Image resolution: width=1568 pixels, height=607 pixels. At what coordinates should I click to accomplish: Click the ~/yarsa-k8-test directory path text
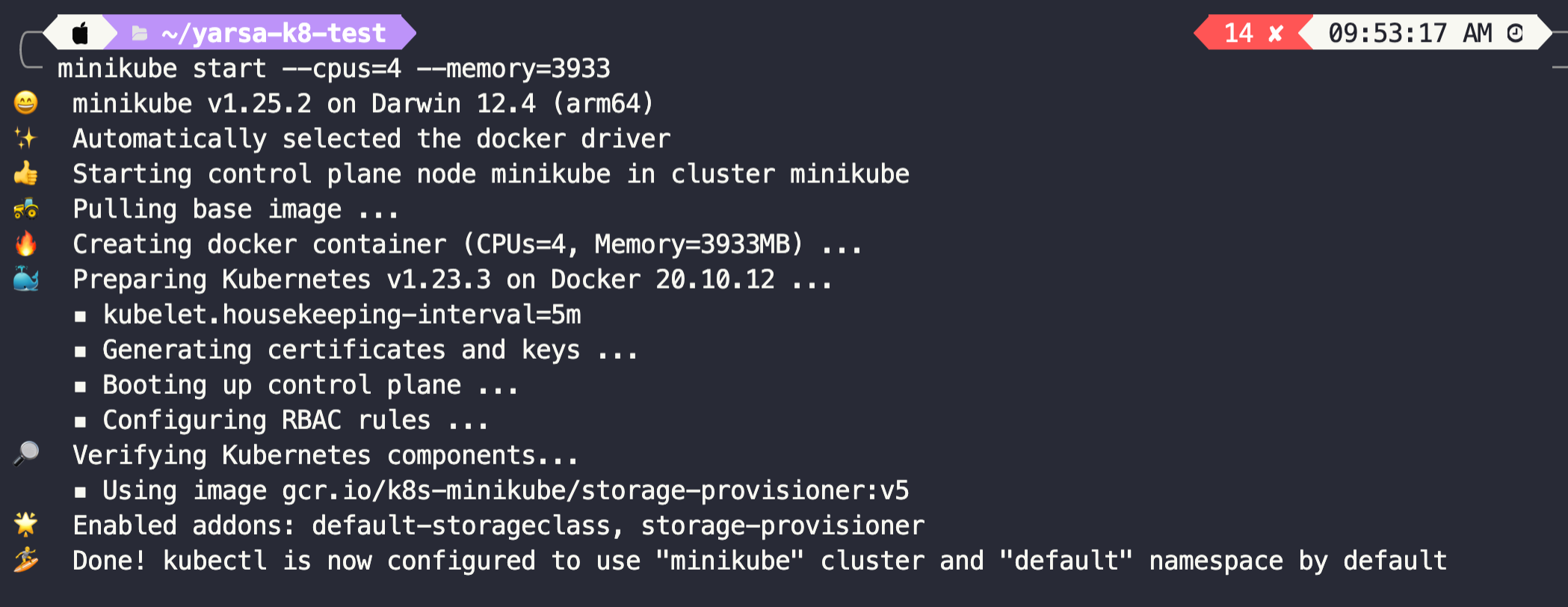pos(274,33)
